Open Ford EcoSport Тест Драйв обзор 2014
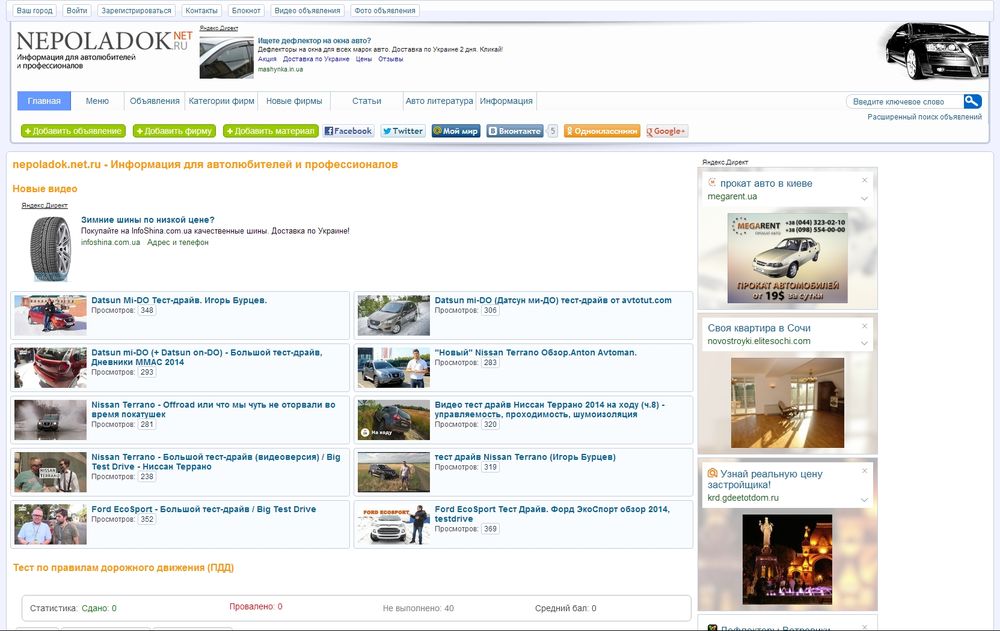The width and height of the screenshot is (1000, 631). [552, 514]
